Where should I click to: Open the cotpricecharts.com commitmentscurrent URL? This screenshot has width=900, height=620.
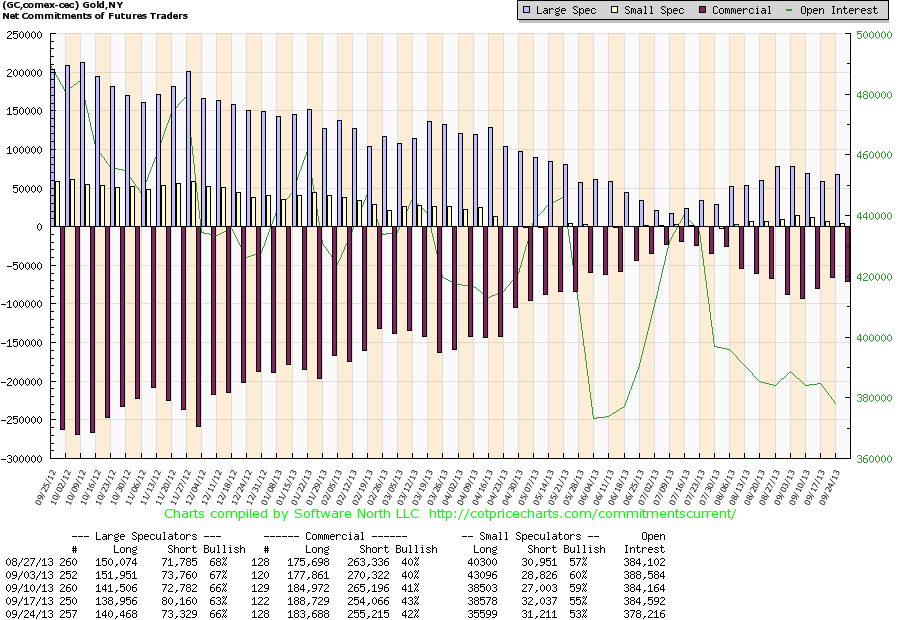[x=582, y=514]
